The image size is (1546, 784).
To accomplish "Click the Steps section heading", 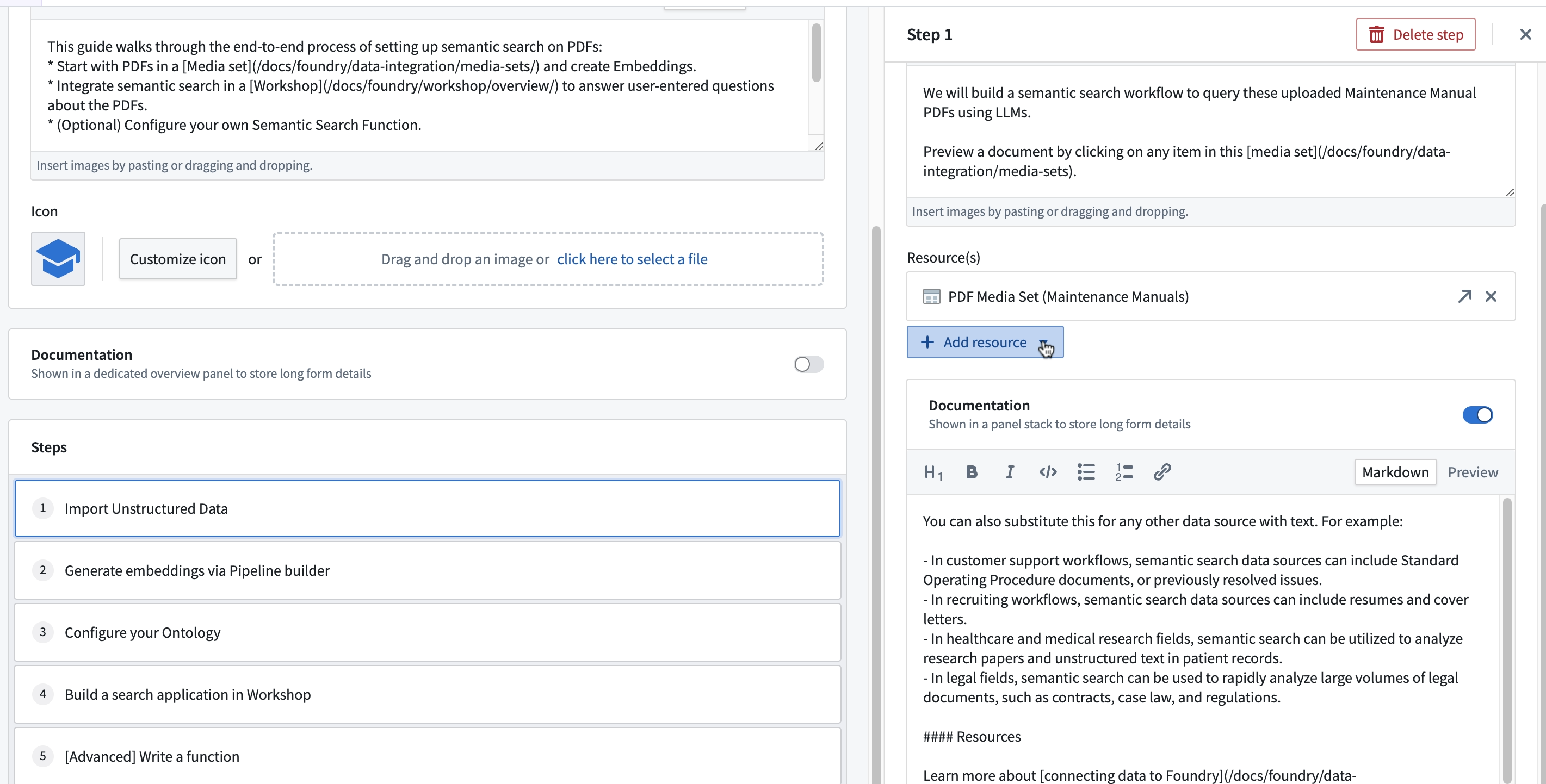I will 48,447.
